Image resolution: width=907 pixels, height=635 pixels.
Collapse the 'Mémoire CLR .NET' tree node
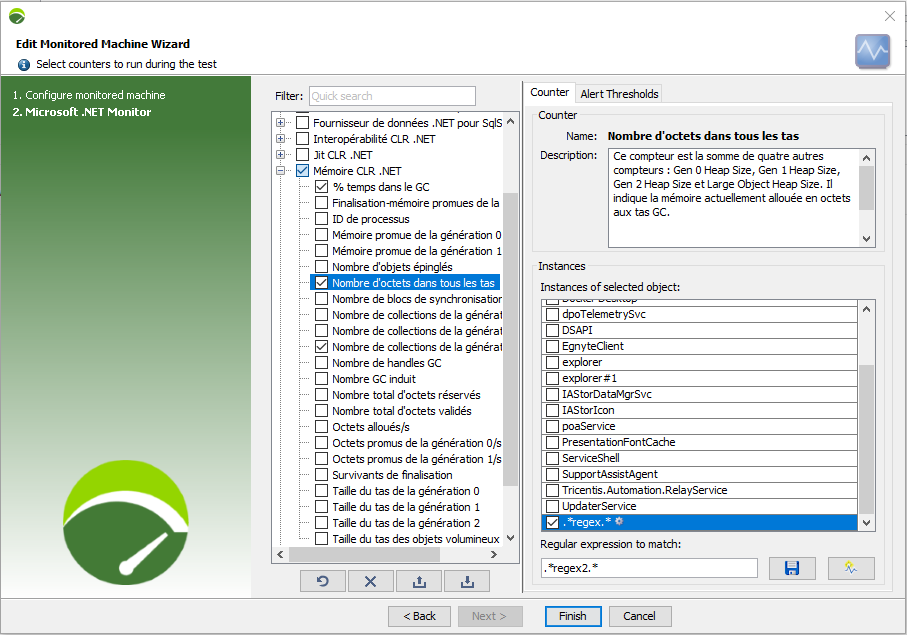tap(281, 171)
